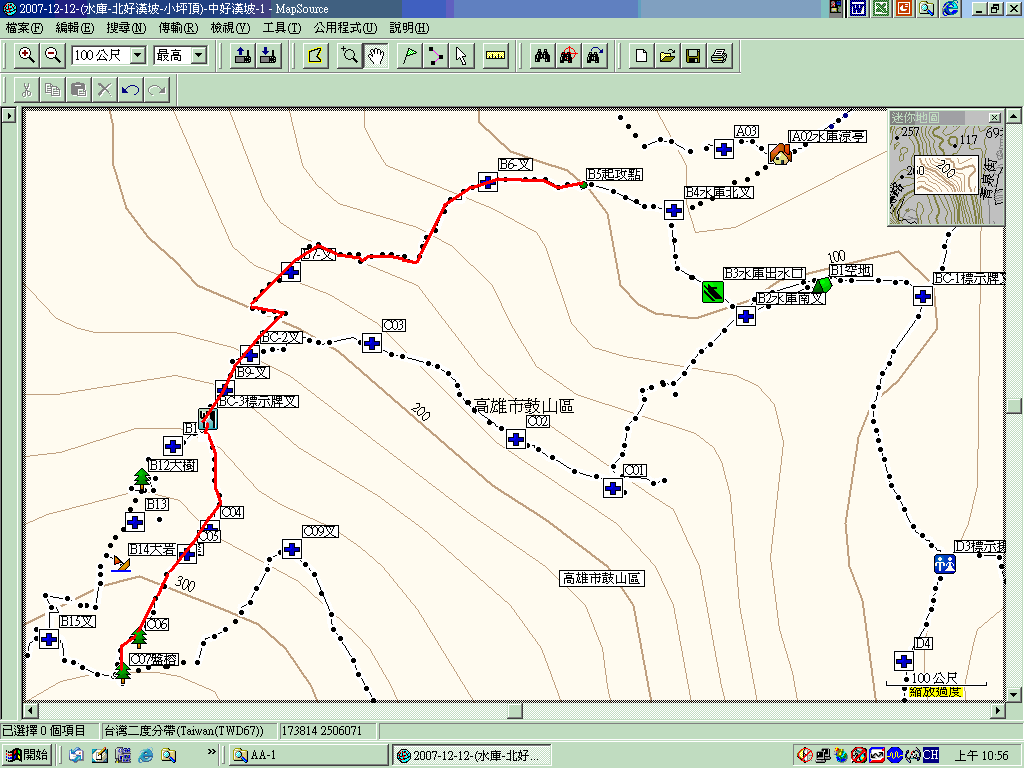The image size is (1024, 768).
Task: Click the Send to GPS device icon
Action: pyautogui.click(x=243, y=56)
